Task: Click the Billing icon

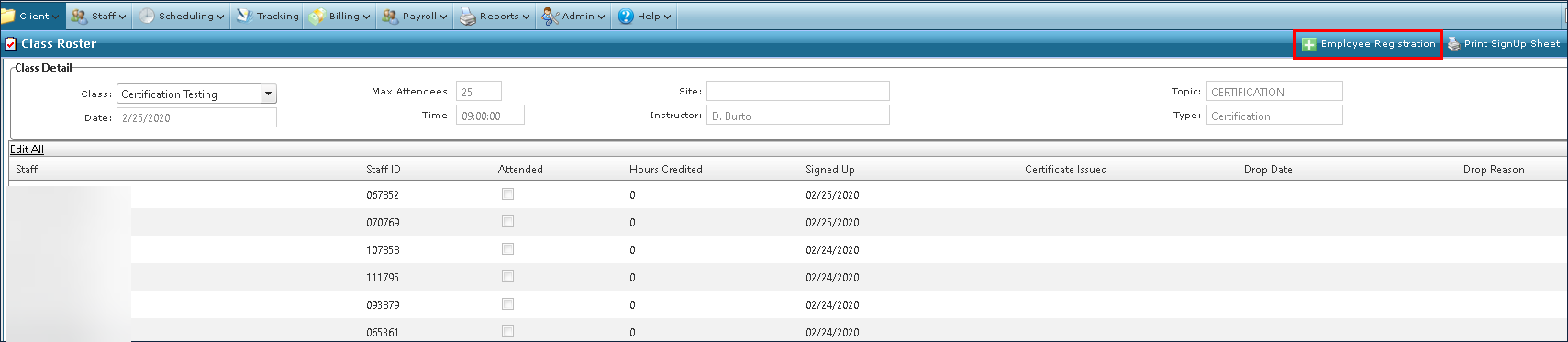Action: pyautogui.click(x=317, y=16)
